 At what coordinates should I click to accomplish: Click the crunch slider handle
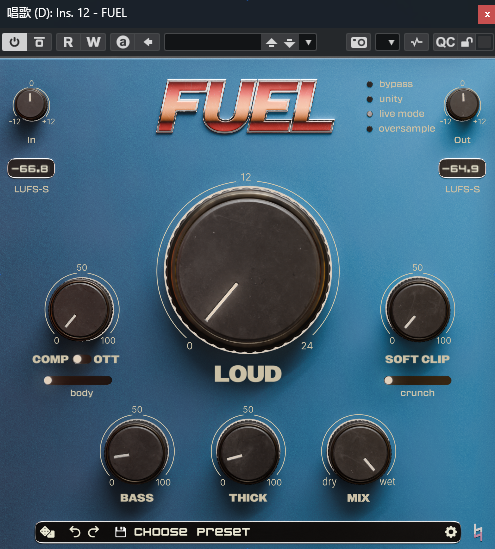click(388, 380)
